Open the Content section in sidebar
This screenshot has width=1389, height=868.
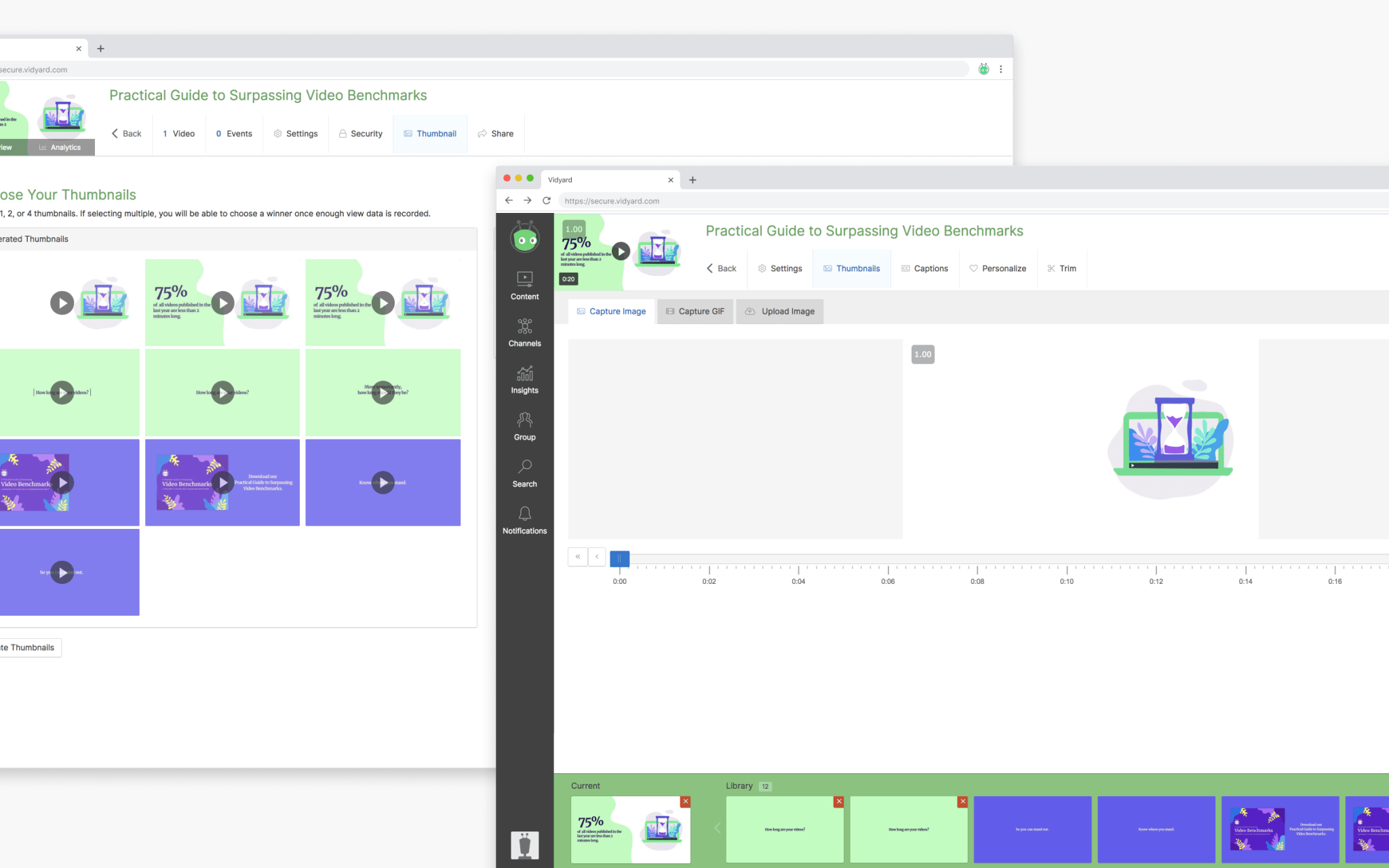pyautogui.click(x=525, y=286)
